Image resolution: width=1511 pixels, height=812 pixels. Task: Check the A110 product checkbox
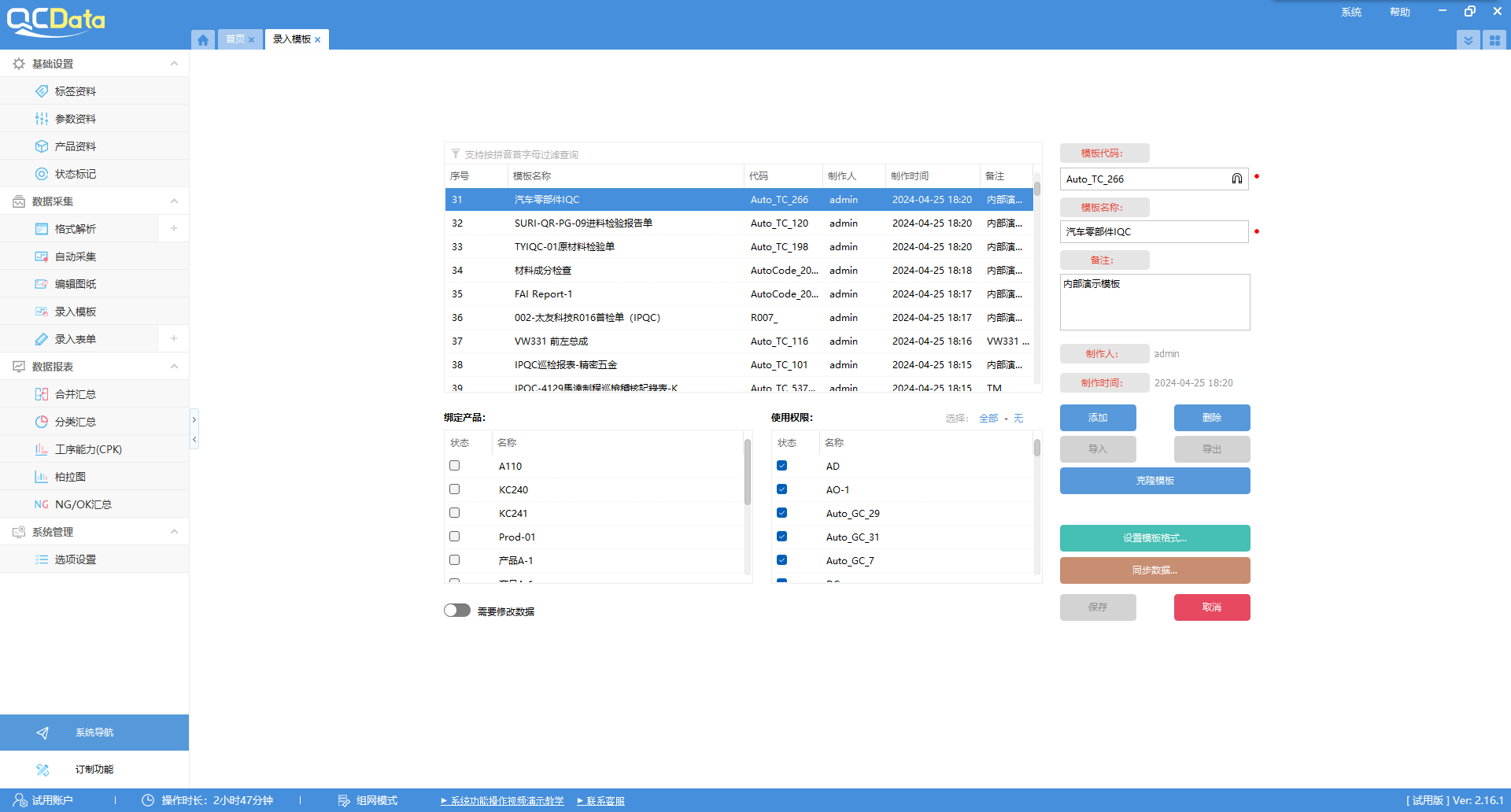pos(454,466)
